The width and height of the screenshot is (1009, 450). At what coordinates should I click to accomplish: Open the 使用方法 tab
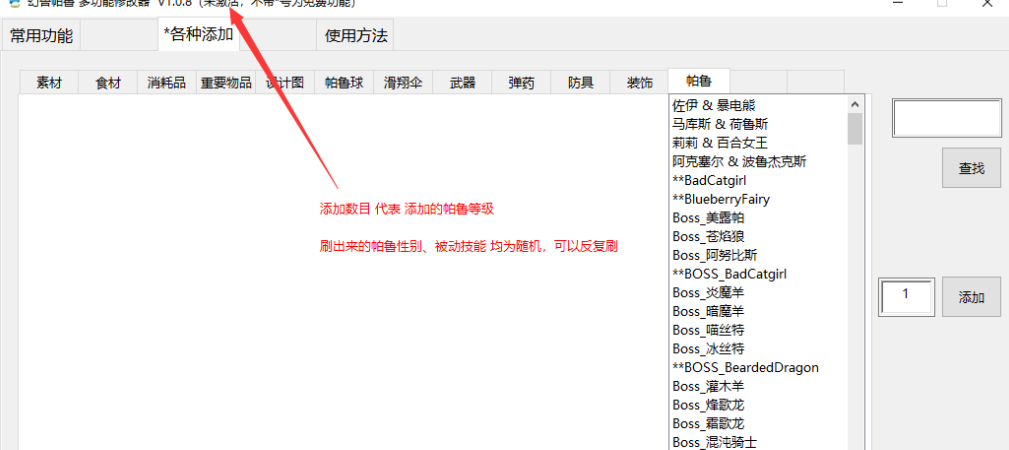coord(355,36)
